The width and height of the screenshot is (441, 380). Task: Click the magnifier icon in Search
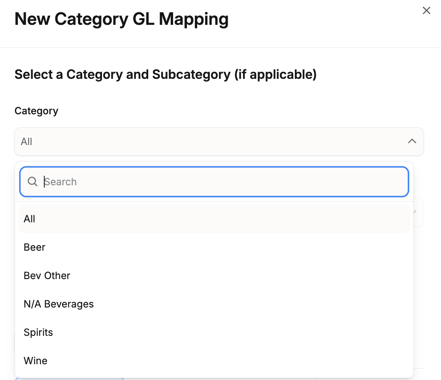coord(32,182)
